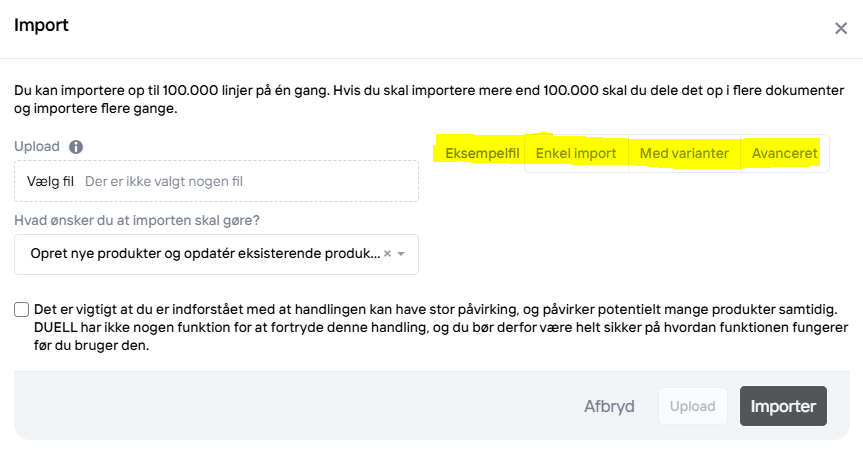Image resolution: width=863 pixels, height=454 pixels.
Task: Click the Upload info icon
Action: pos(76,147)
